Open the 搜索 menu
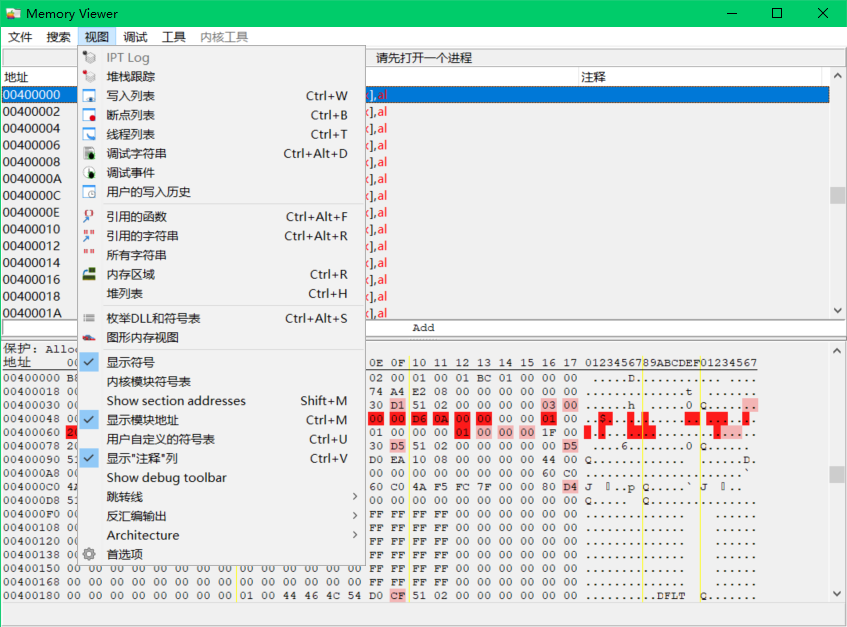Viewport: 847px width, 627px height. coord(58,37)
